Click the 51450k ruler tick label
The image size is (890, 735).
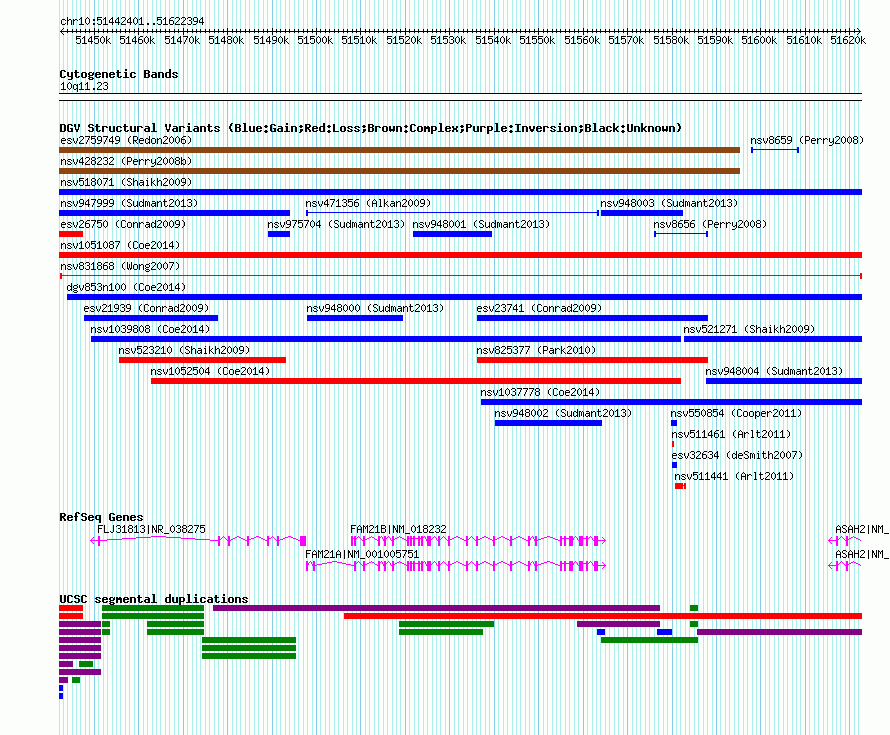click(x=93, y=40)
